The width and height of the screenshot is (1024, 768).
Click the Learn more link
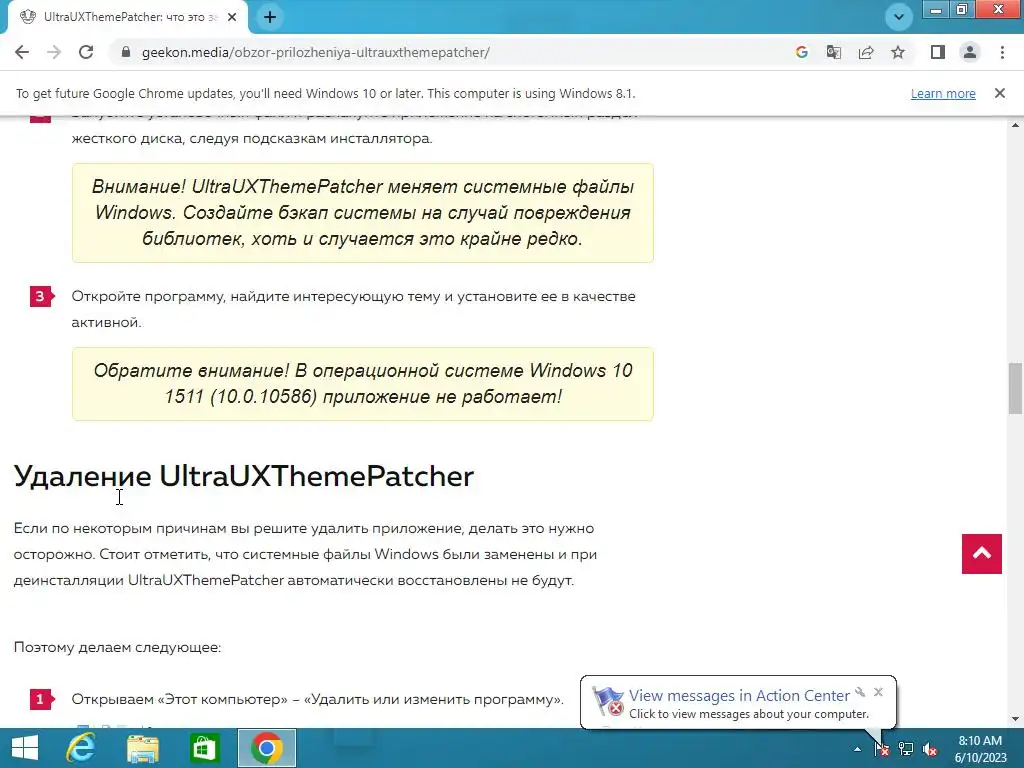943,93
